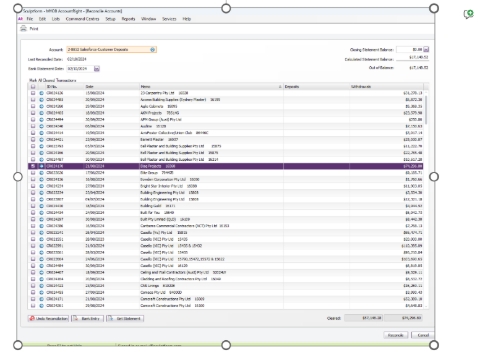Click the Reconcile button
The width and height of the screenshot is (480, 360).
[396, 335]
